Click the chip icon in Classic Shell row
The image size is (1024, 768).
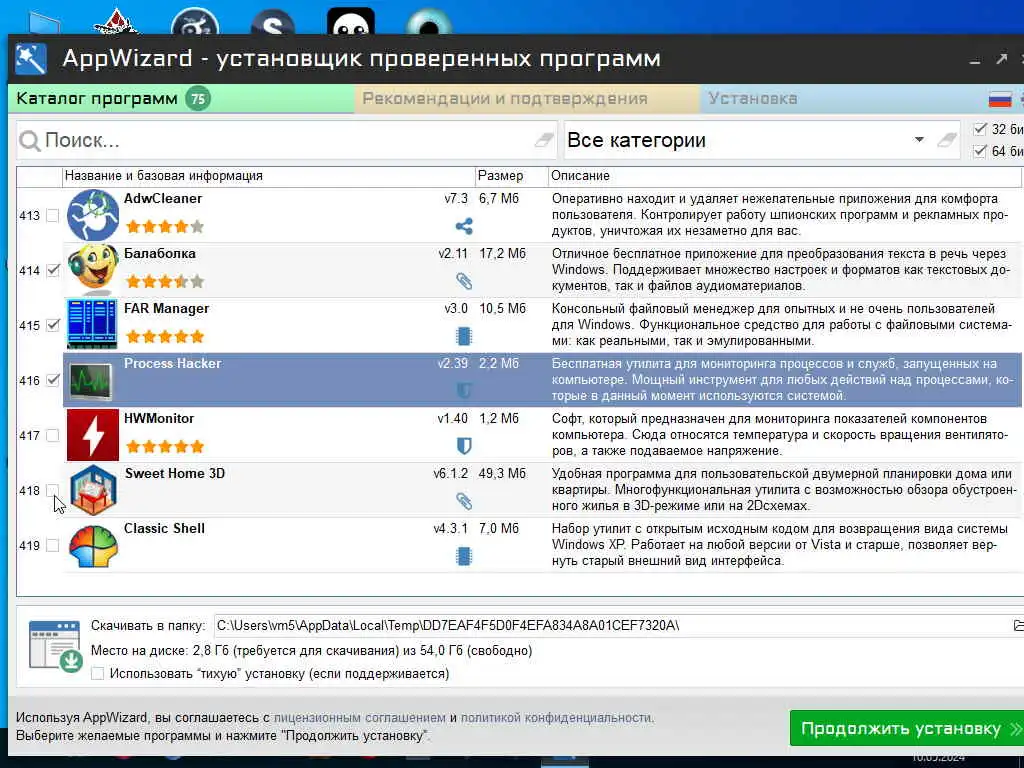tap(464, 556)
